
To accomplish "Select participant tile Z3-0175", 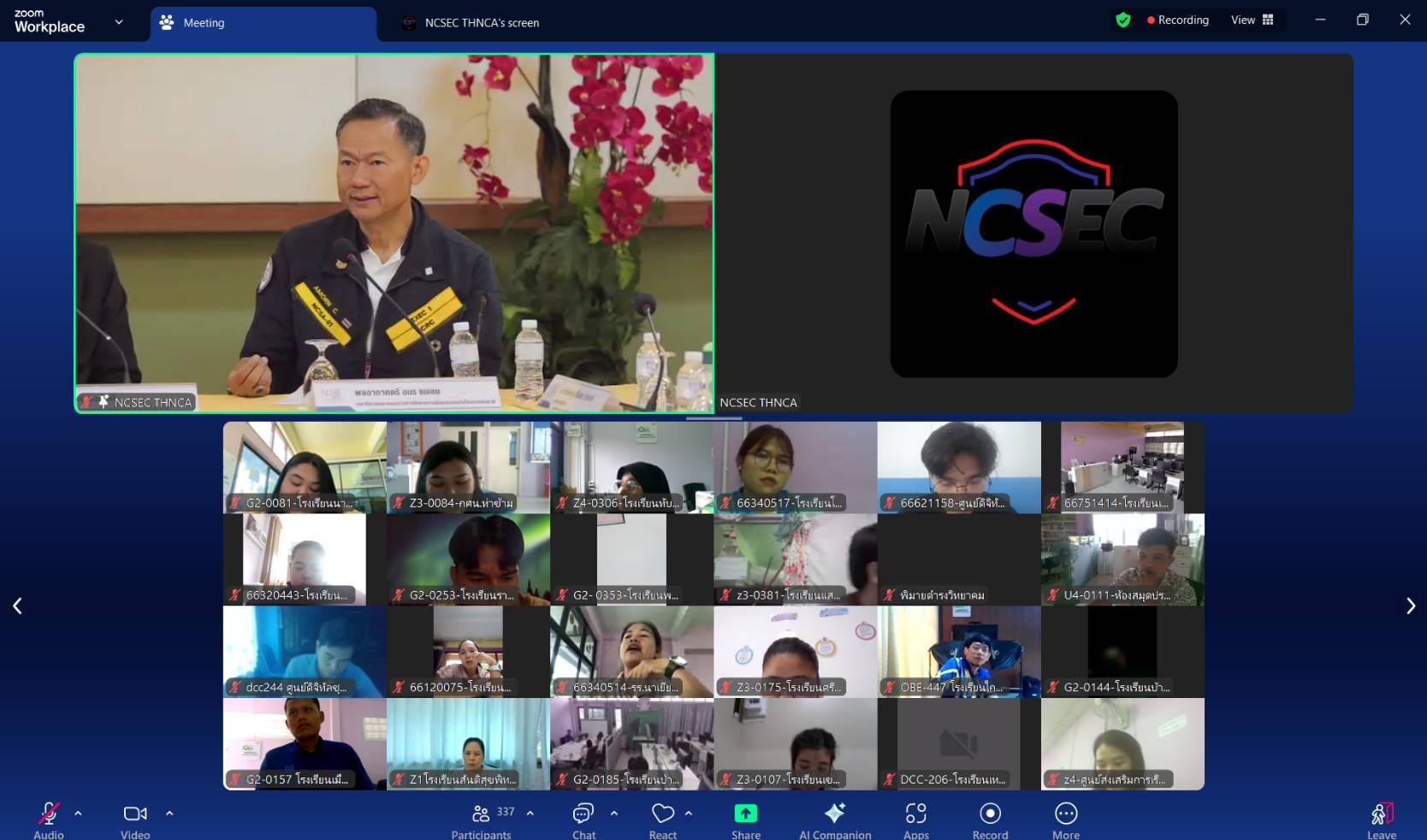I will (x=796, y=652).
